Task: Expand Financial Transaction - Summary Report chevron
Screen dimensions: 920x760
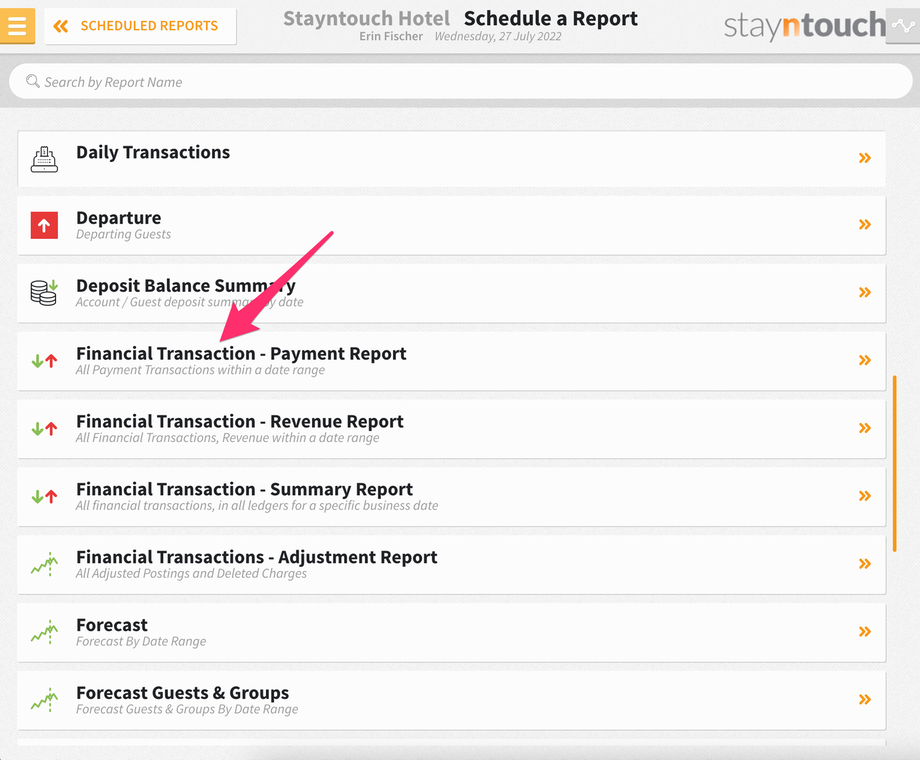Action: coord(865,496)
